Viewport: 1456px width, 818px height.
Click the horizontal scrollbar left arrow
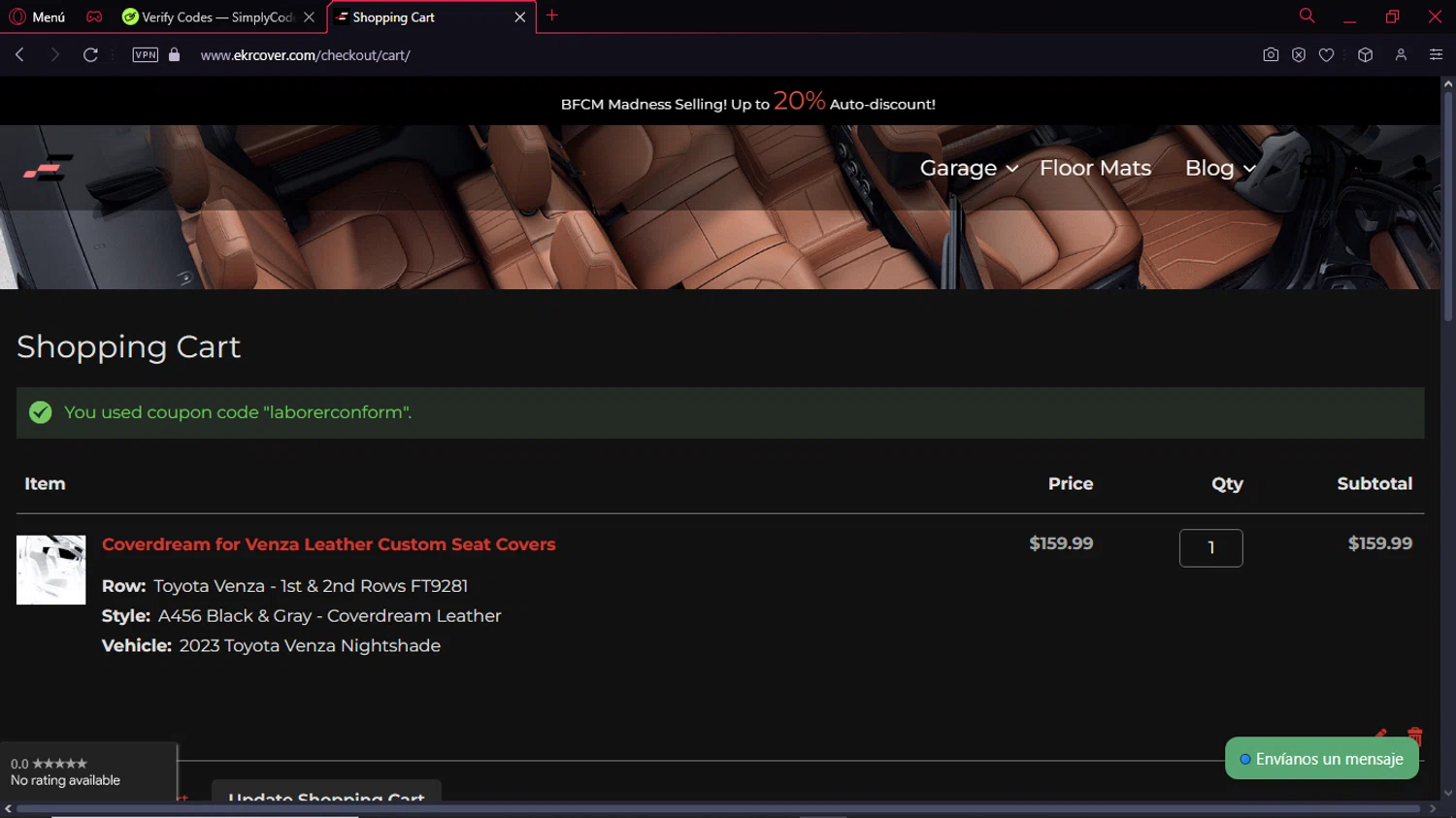8,808
